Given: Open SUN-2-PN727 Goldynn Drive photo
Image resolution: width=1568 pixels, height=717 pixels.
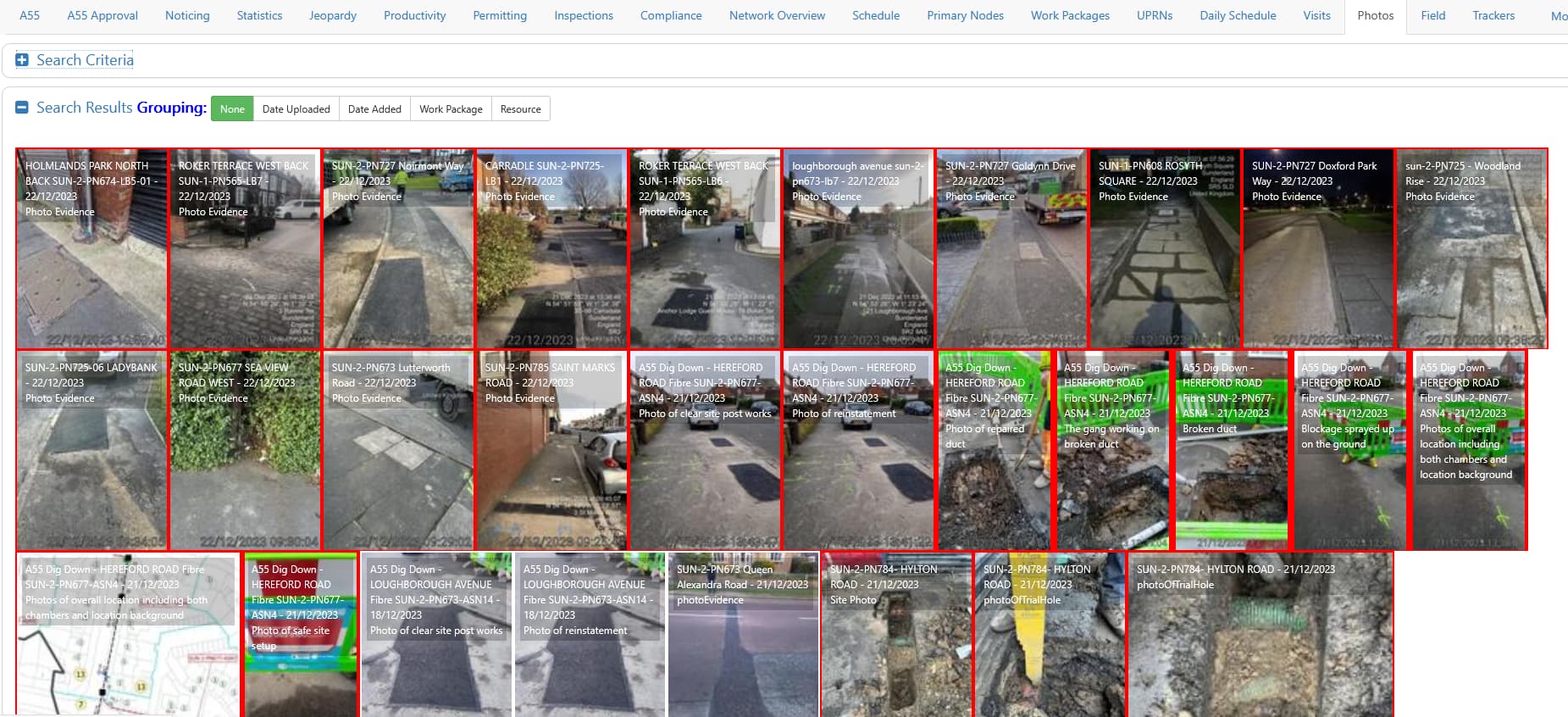Looking at the screenshot, I should pyautogui.click(x=1011, y=248).
